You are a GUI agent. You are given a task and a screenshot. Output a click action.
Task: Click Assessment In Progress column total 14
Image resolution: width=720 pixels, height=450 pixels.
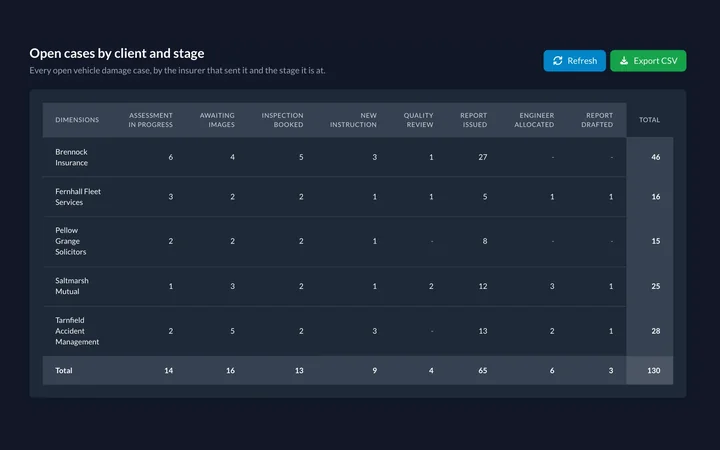pyautogui.click(x=169, y=371)
